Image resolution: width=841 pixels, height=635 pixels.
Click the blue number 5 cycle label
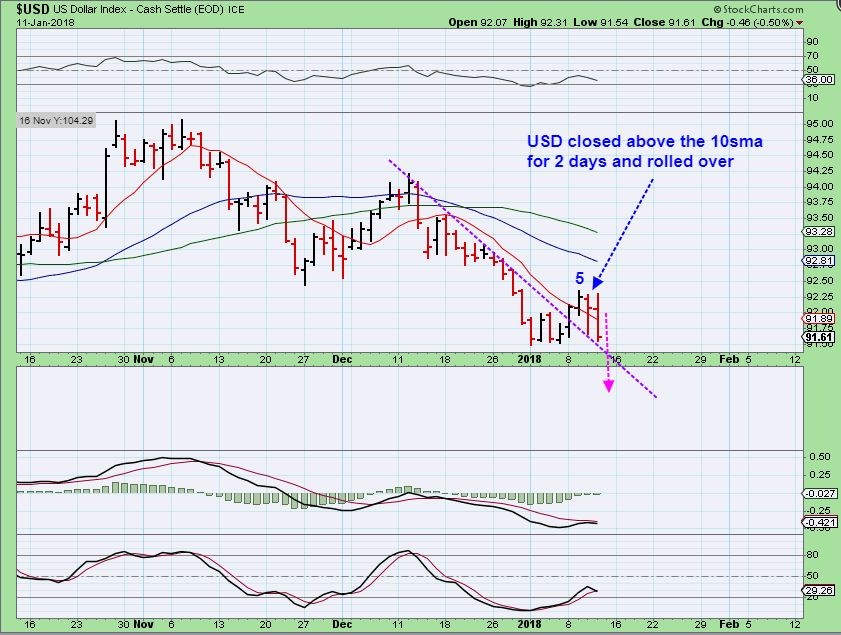point(579,277)
